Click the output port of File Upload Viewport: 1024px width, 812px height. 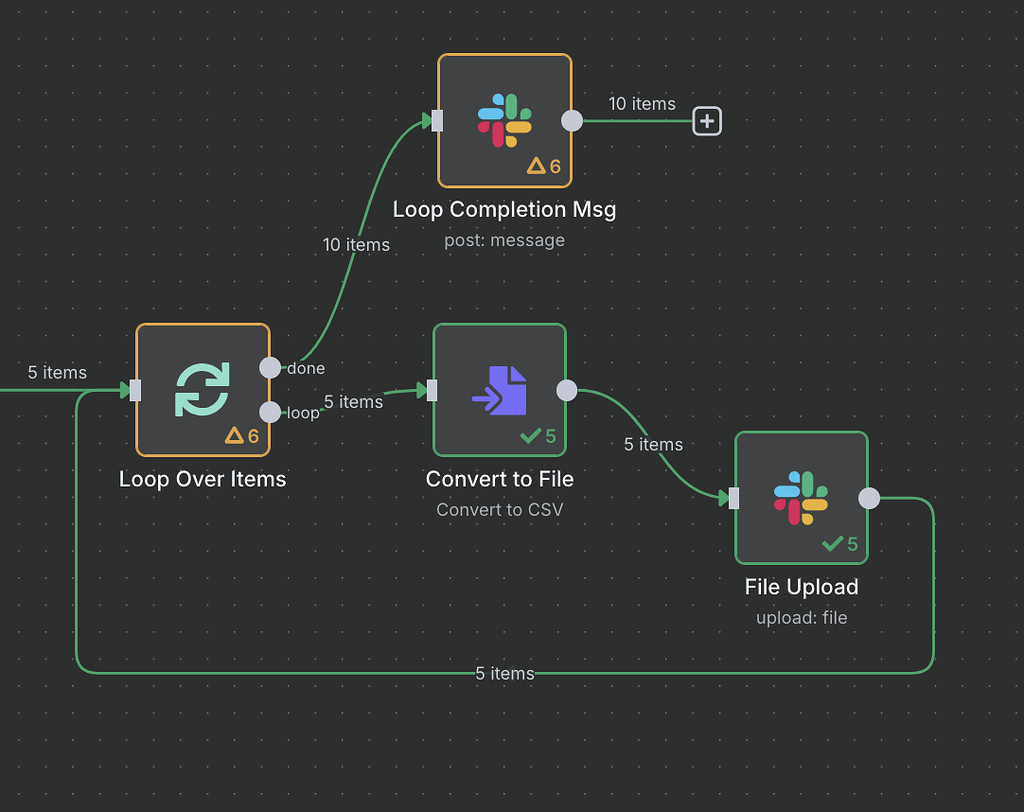click(869, 497)
